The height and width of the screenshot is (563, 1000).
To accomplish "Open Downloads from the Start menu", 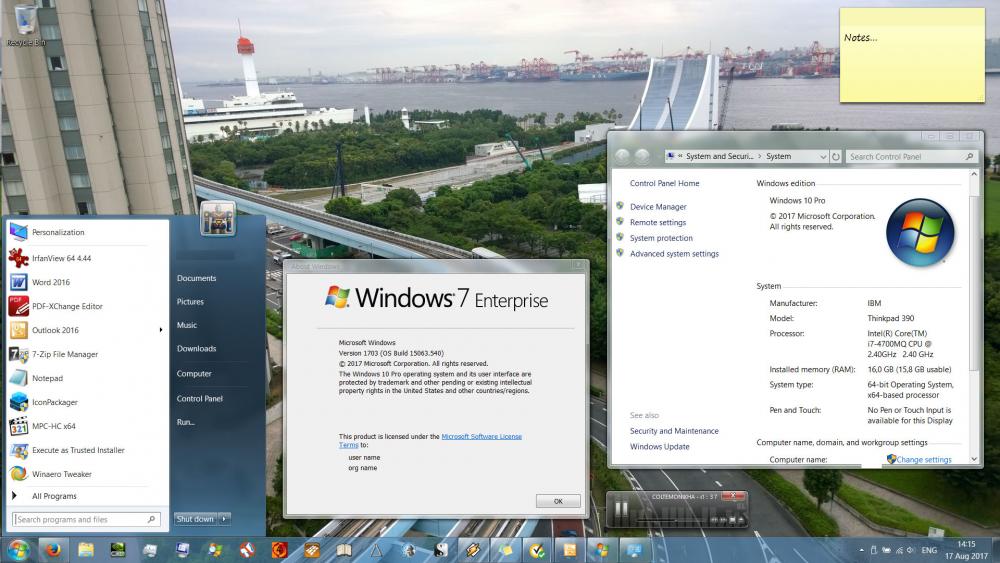I will pos(196,349).
